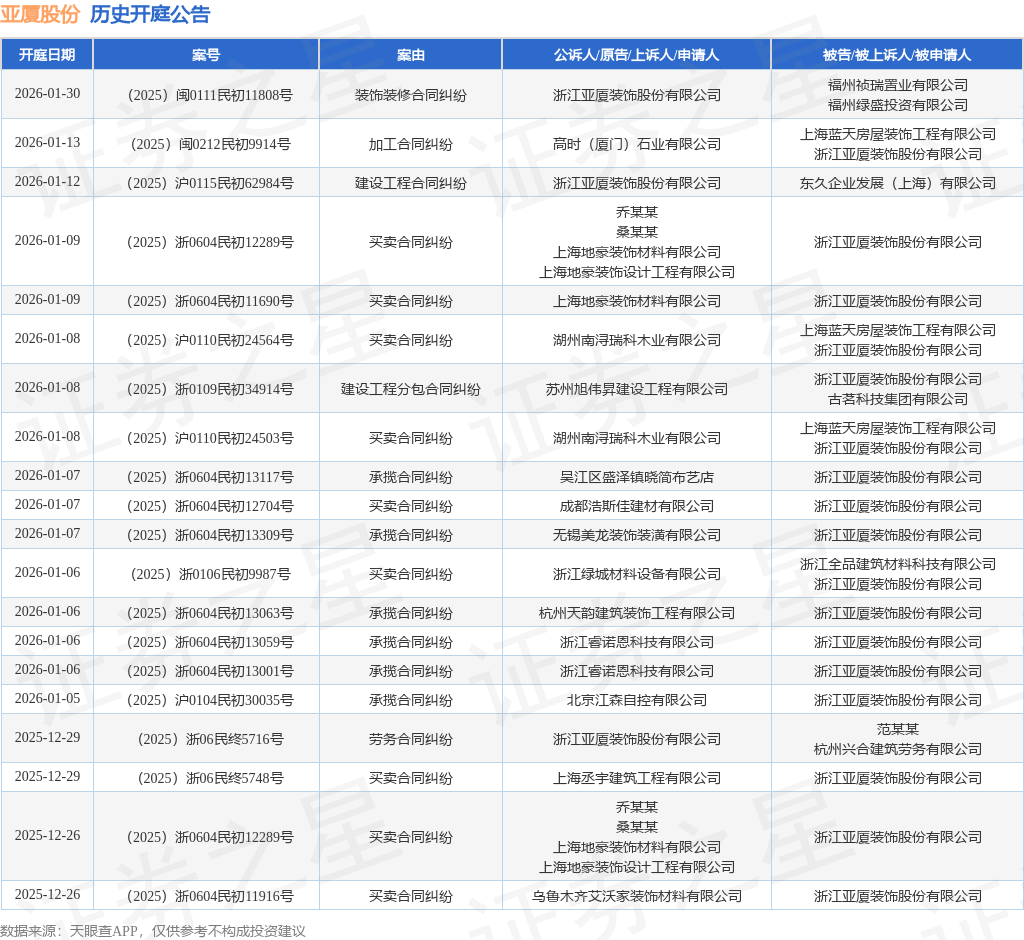Click plaintiff 乌鲁木齐艾沃家装饰材料有限公司
1024x940 pixels.
click(x=637, y=896)
